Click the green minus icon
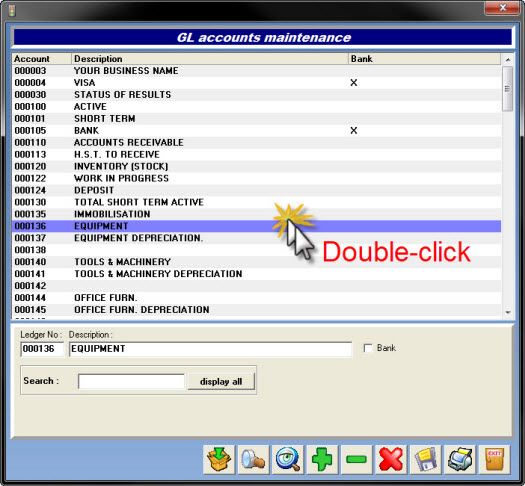The height and width of the screenshot is (486, 525). [x=356, y=460]
